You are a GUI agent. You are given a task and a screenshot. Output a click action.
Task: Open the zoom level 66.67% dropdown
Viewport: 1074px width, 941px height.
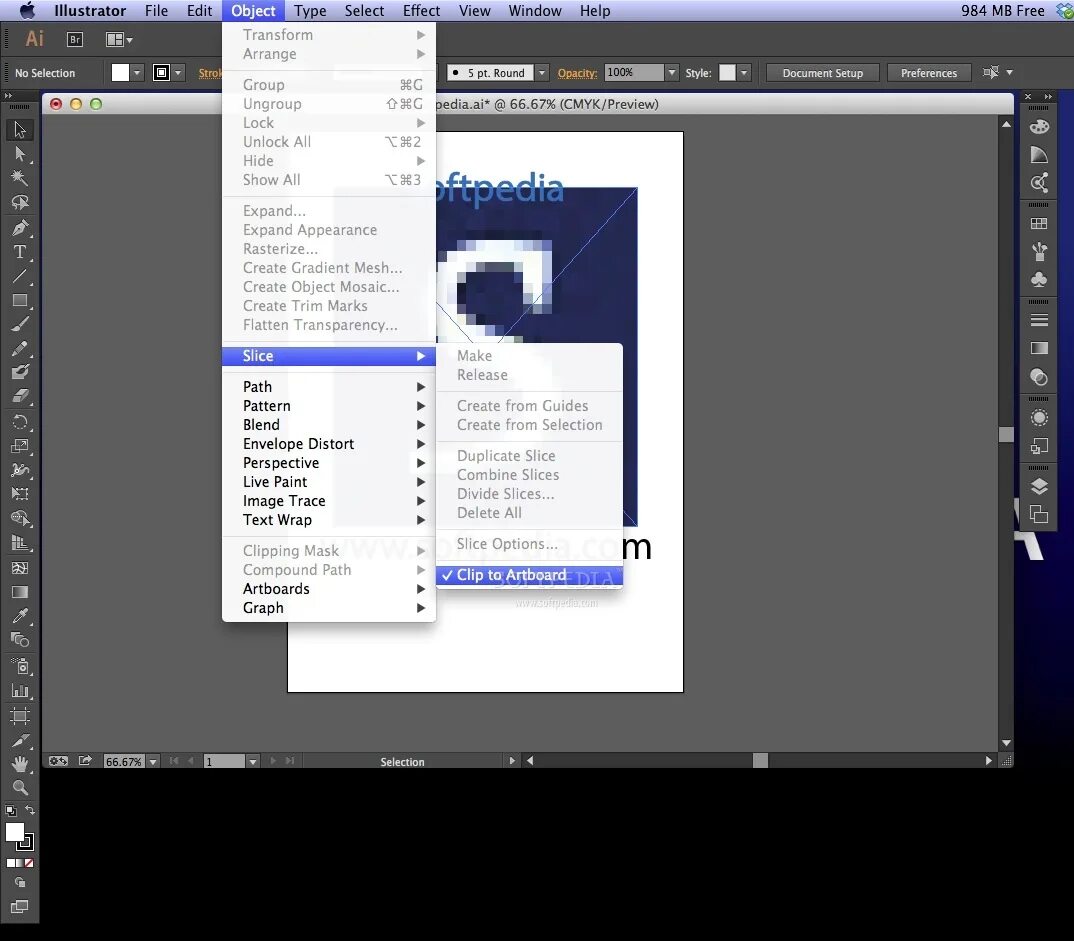pyautogui.click(x=153, y=762)
